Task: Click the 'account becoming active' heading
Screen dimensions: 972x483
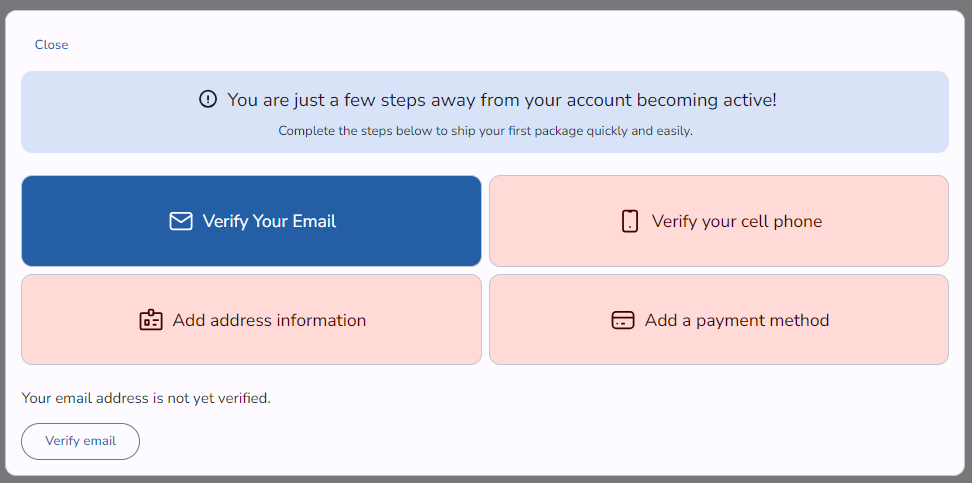Action: click(x=502, y=100)
